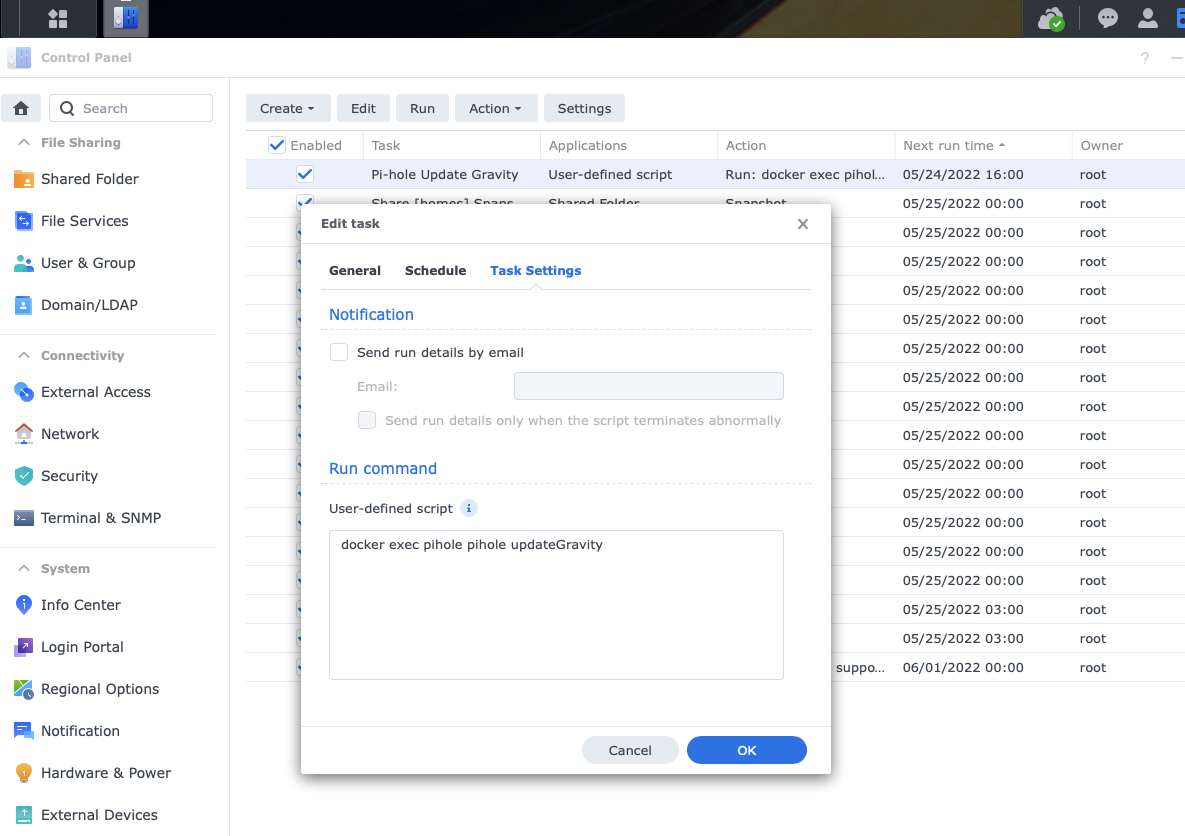1185x836 pixels.
Task: Open User & Group panel icon
Action: coord(23,263)
